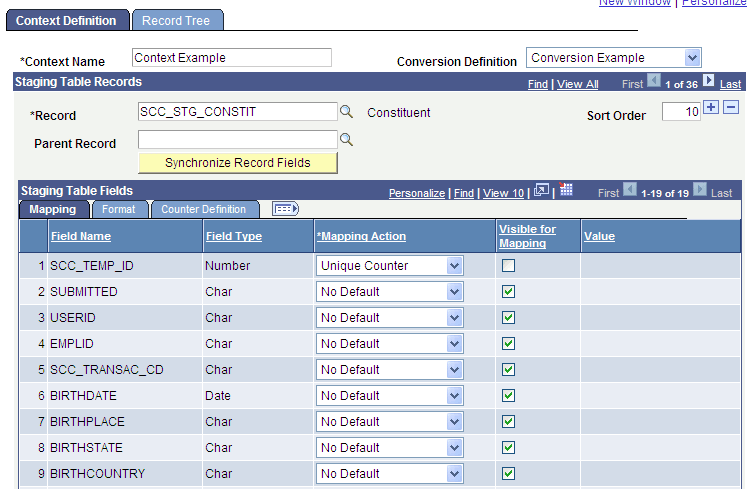Uncheck Visible for Mapping for SUBMITTED
The image size is (747, 489).
[508, 292]
